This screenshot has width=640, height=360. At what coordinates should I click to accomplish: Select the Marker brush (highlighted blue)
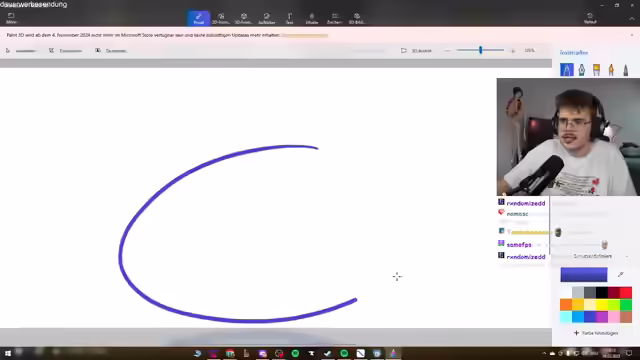pyautogui.click(x=567, y=70)
